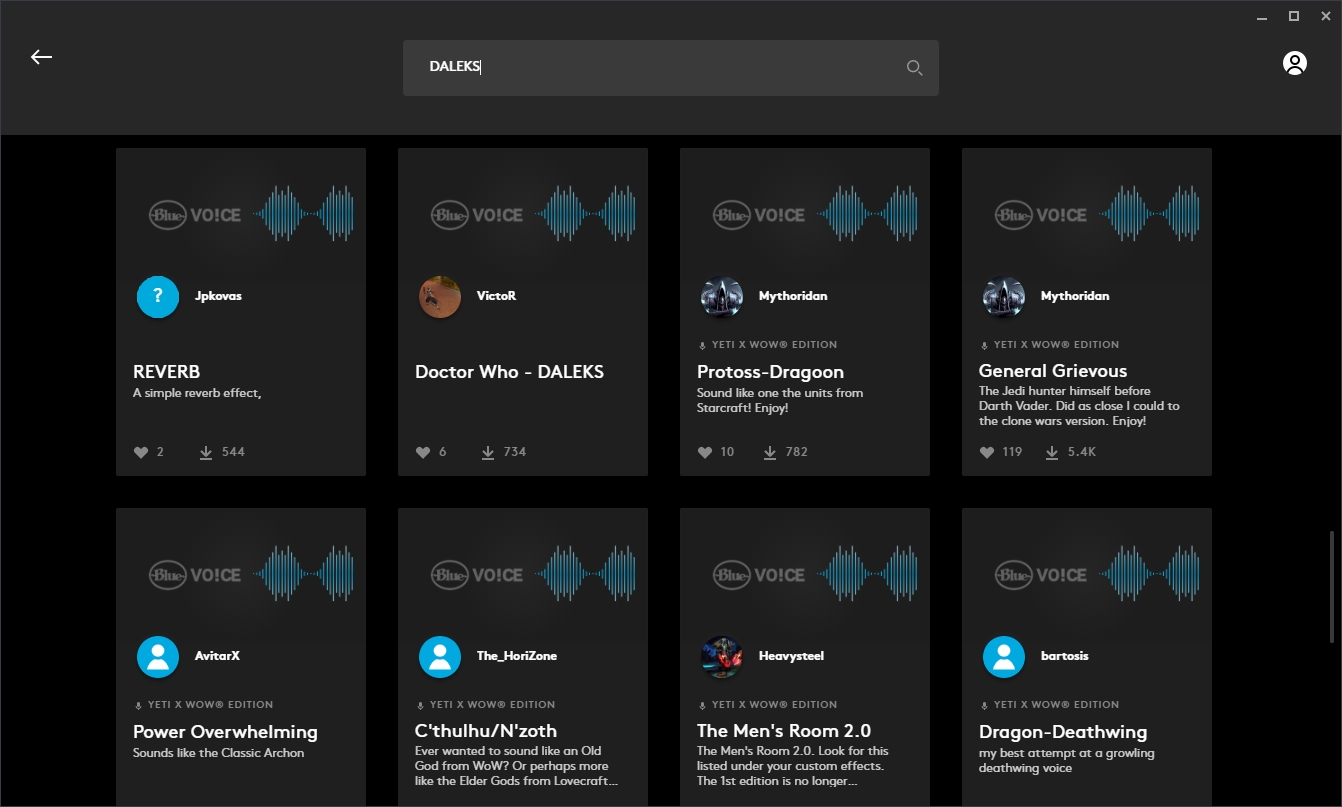Click the Blue VO!CE banner on C'thulhu/N'zoth card

pos(523,574)
